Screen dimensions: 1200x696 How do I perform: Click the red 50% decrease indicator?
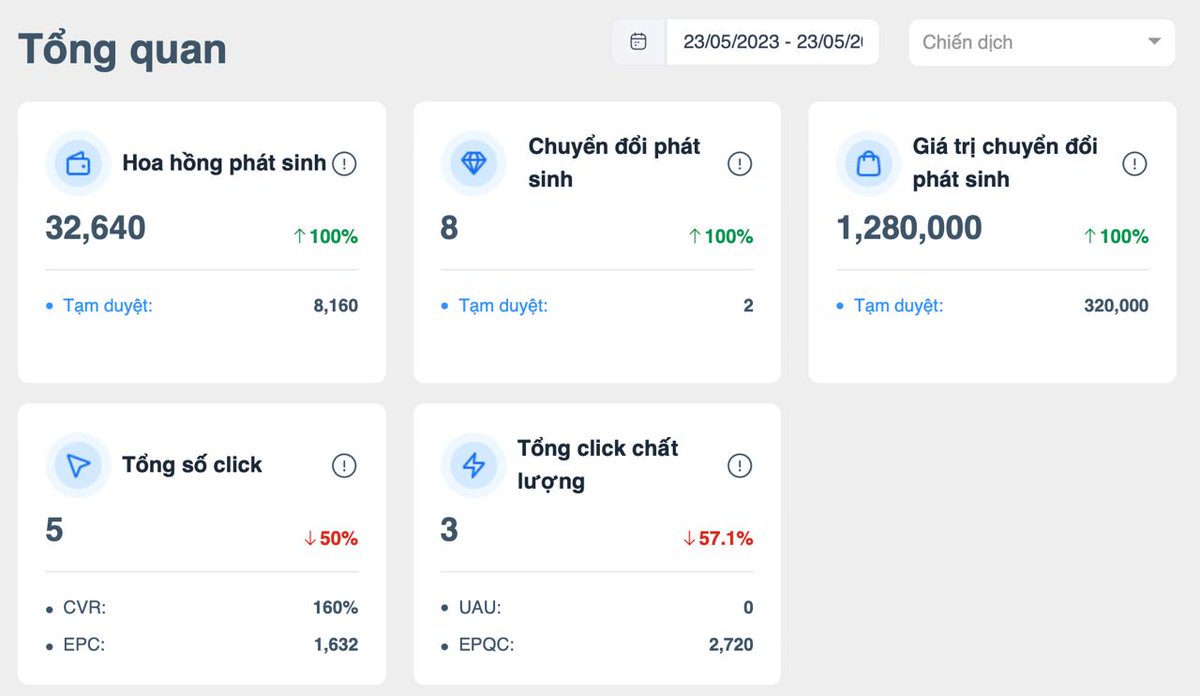click(x=330, y=539)
